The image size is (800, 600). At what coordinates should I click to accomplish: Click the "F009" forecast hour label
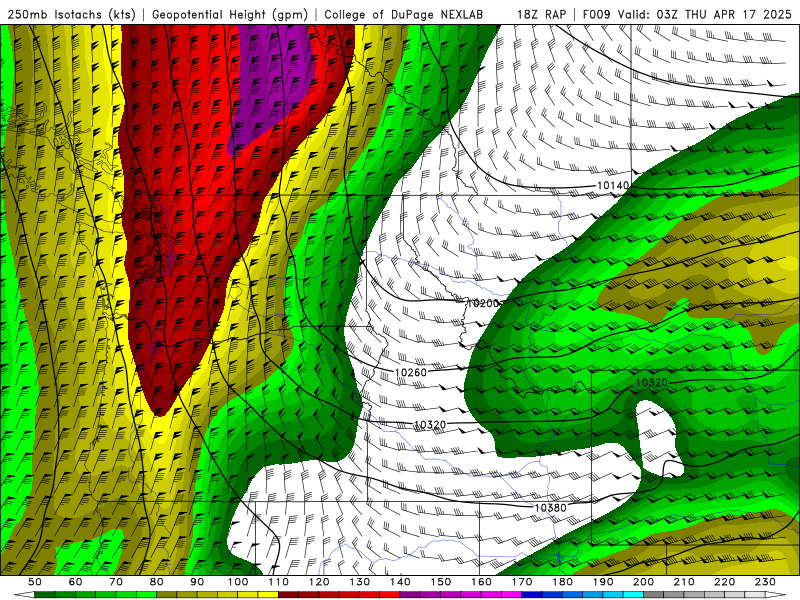596,14
